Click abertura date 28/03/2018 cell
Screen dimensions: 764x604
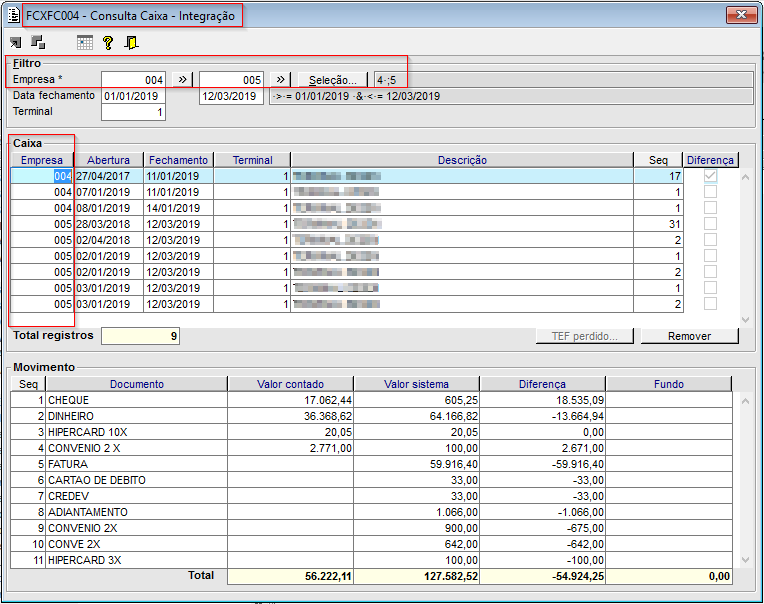(109, 224)
